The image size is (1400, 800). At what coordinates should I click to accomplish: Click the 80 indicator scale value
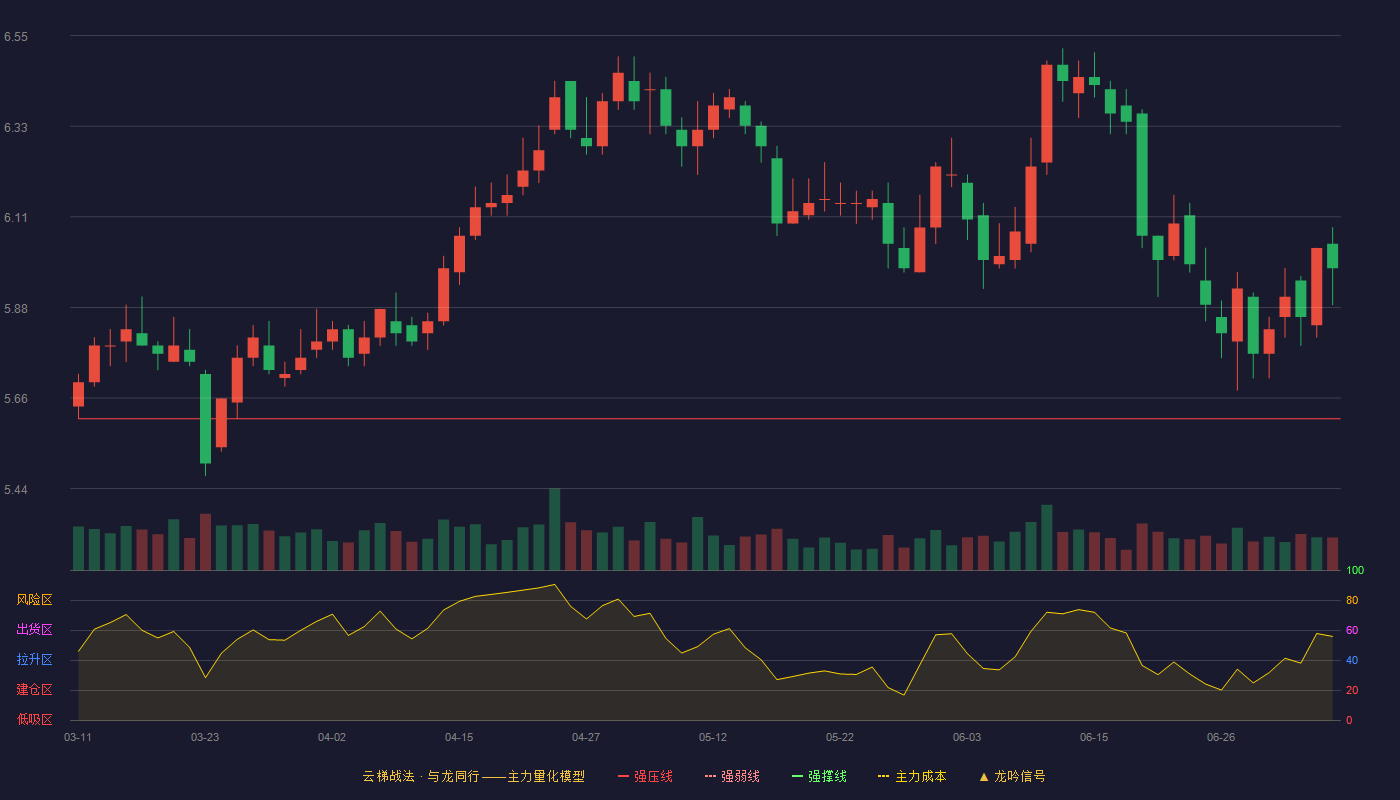1352,600
